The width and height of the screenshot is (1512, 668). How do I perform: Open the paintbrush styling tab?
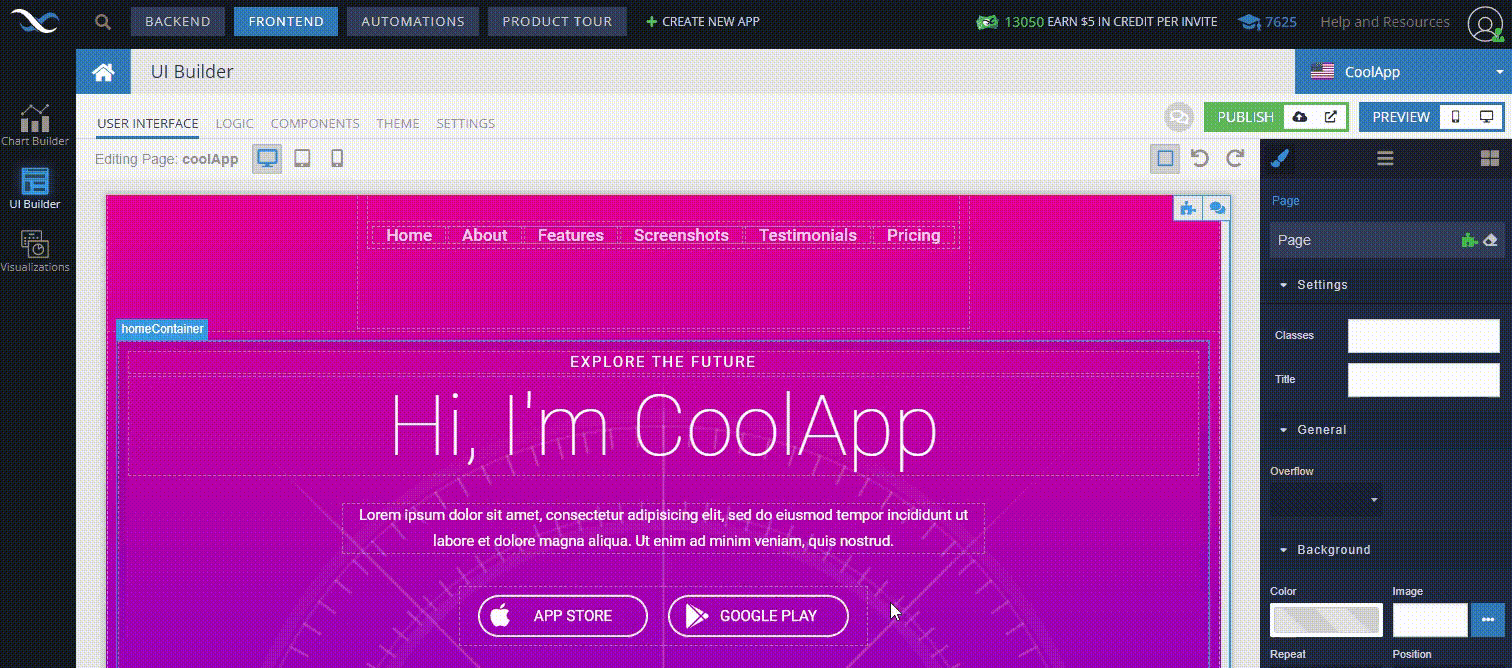click(x=1279, y=158)
